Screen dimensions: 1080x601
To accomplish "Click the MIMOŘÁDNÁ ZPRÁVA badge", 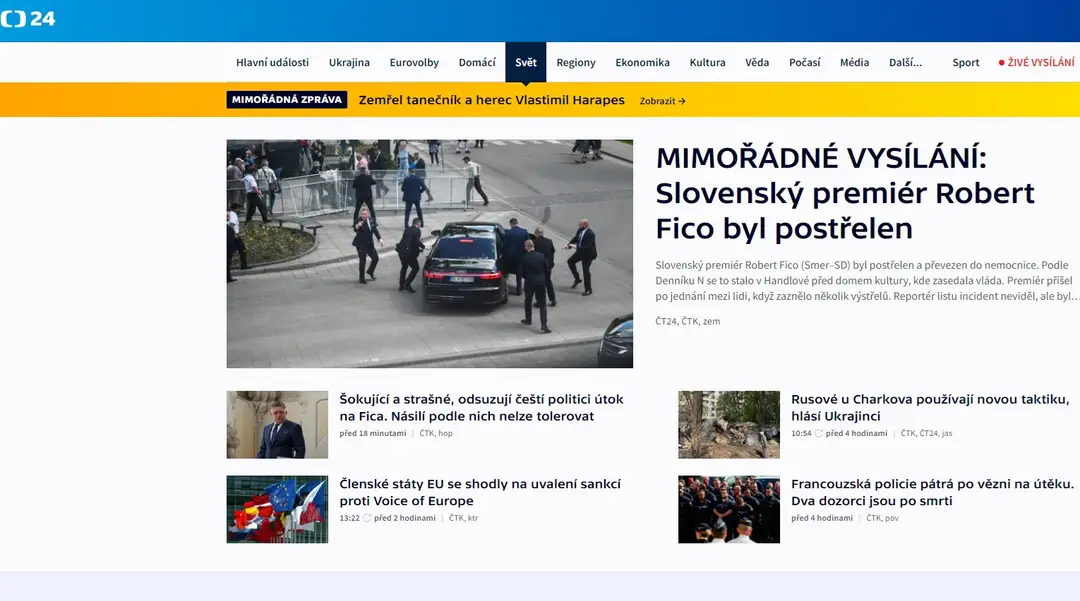I will (x=287, y=100).
